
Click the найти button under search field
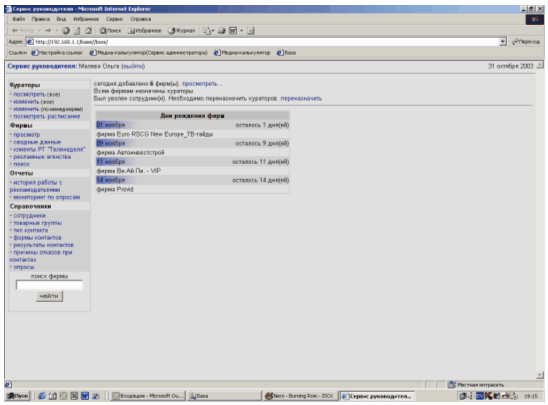(49, 296)
